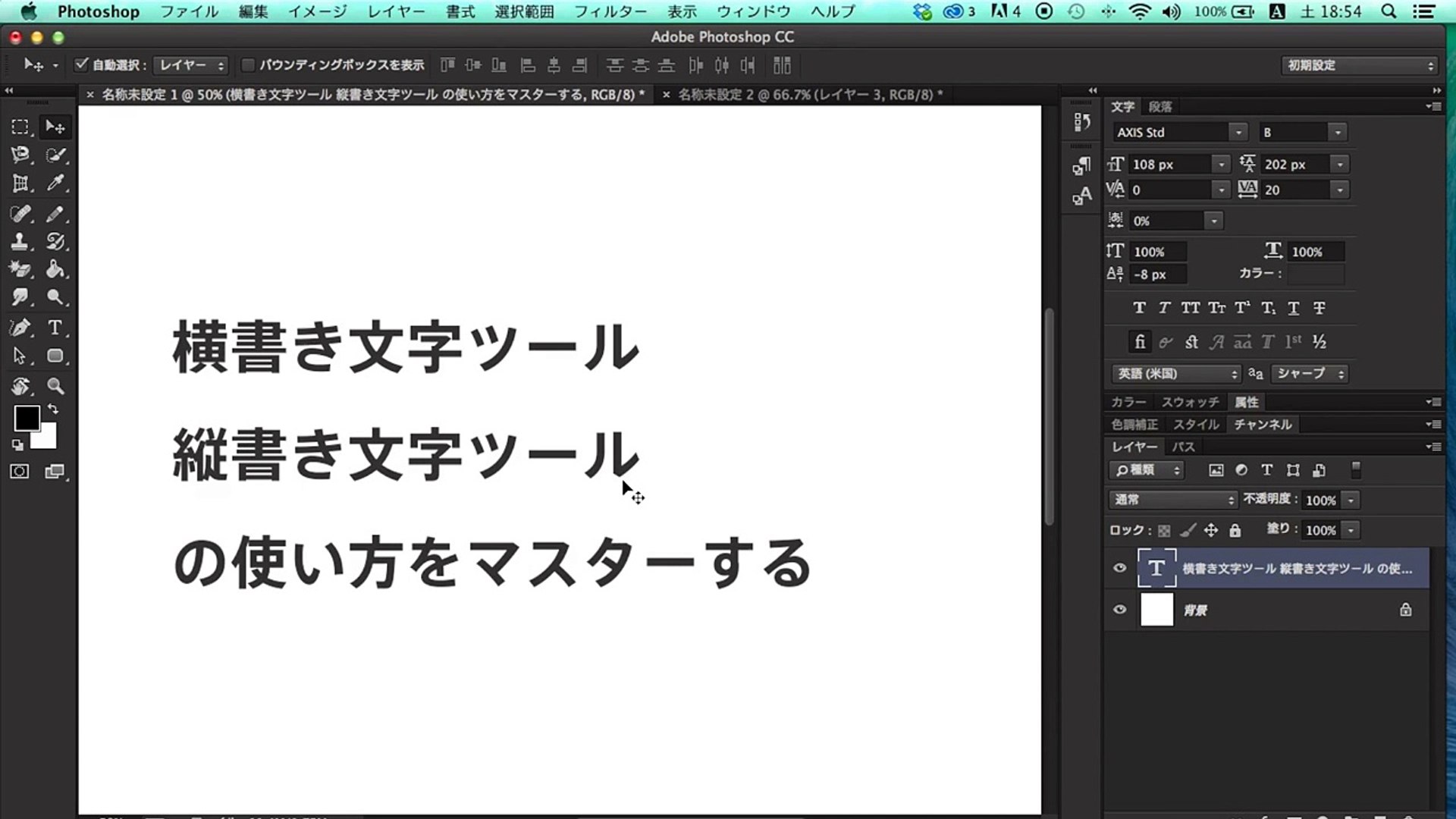Select the Pen tool
This screenshot has height=819, width=1456.
pyautogui.click(x=20, y=328)
